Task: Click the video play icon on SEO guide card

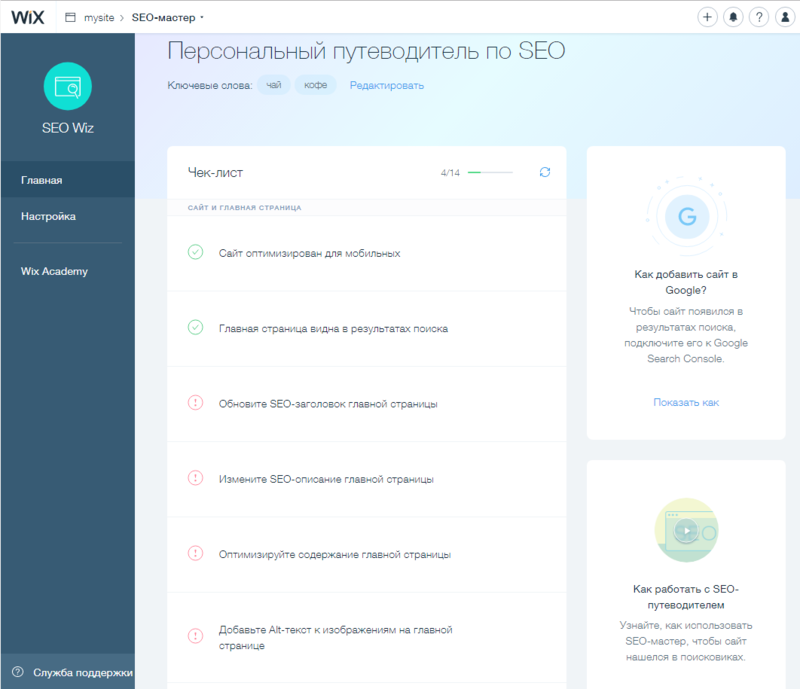Action: pos(687,530)
